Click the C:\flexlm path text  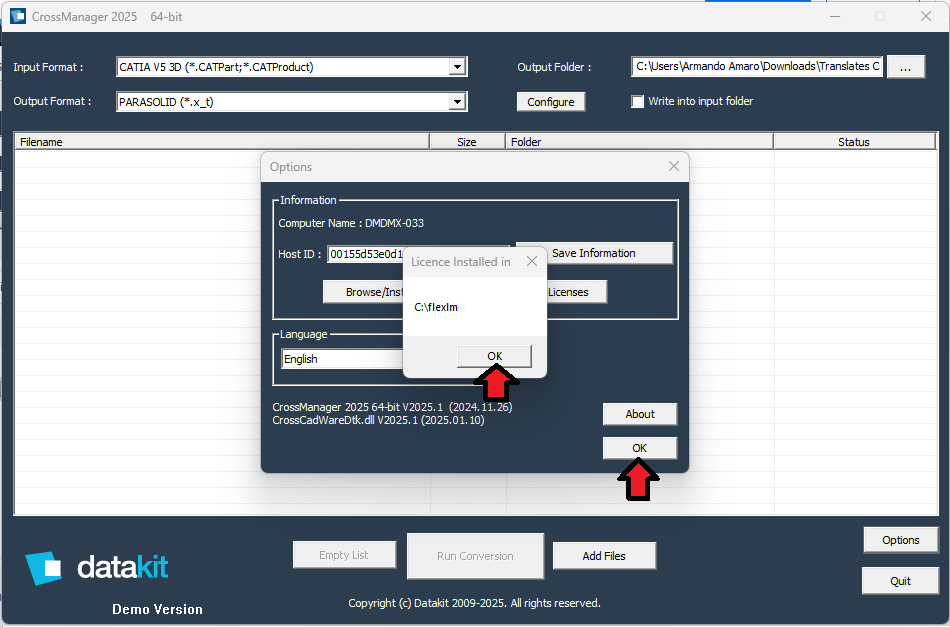(x=436, y=307)
